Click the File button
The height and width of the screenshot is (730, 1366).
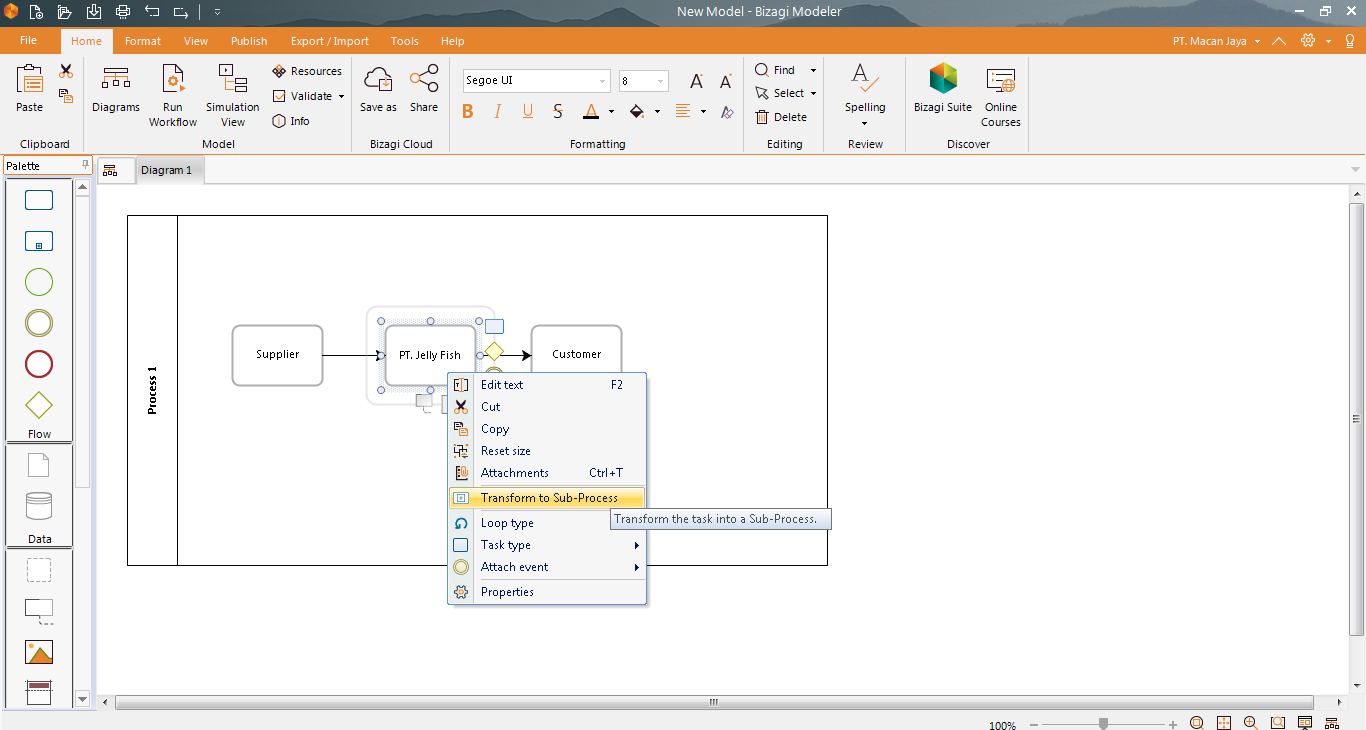click(29, 40)
